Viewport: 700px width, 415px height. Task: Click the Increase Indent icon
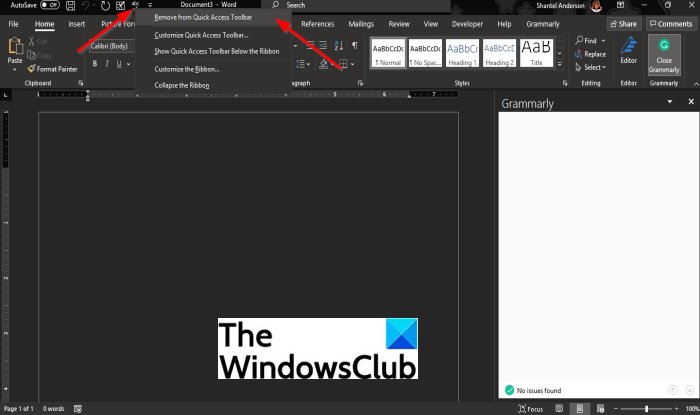click(323, 45)
